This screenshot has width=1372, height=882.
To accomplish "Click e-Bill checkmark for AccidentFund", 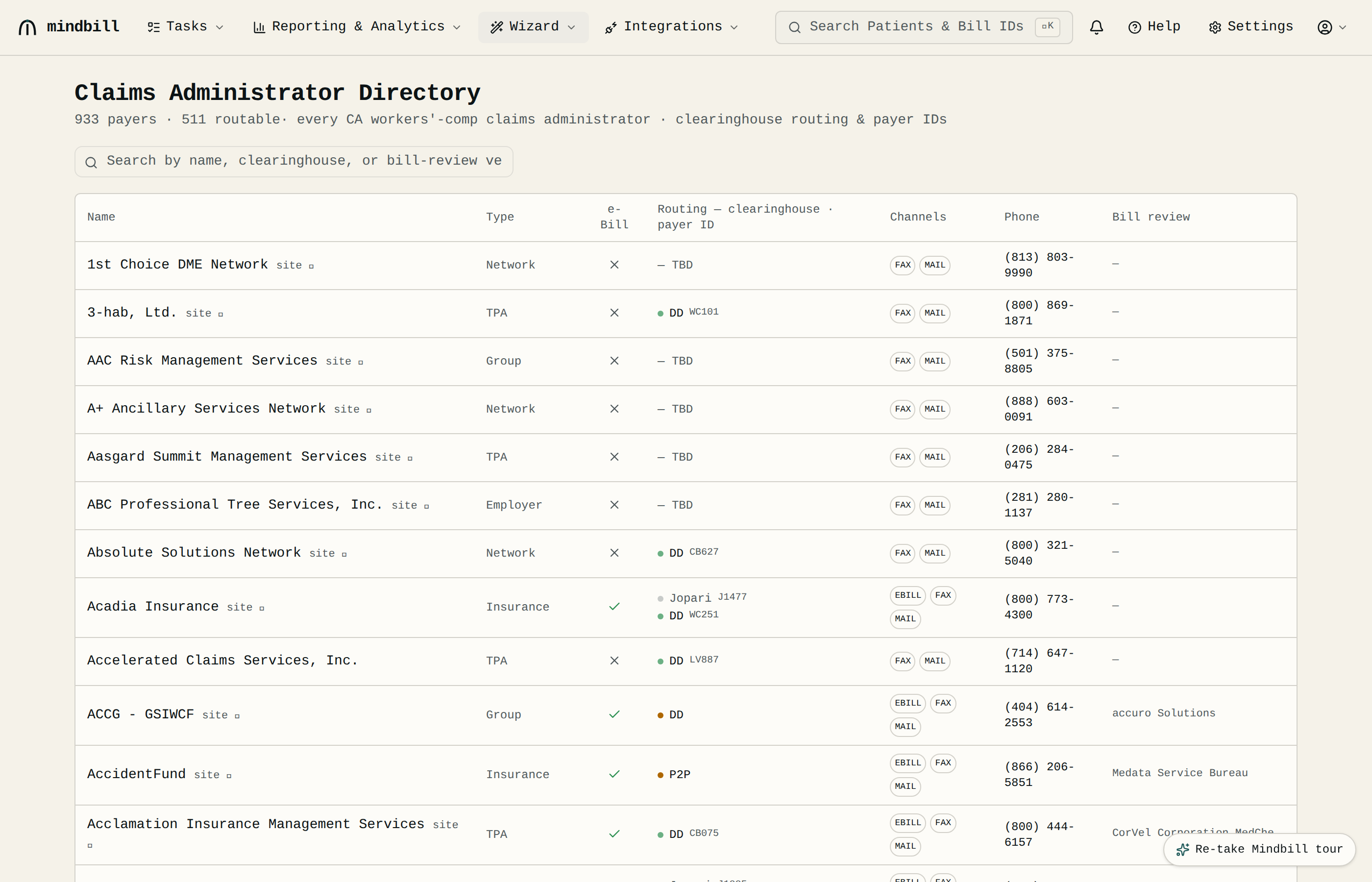I will point(614,774).
